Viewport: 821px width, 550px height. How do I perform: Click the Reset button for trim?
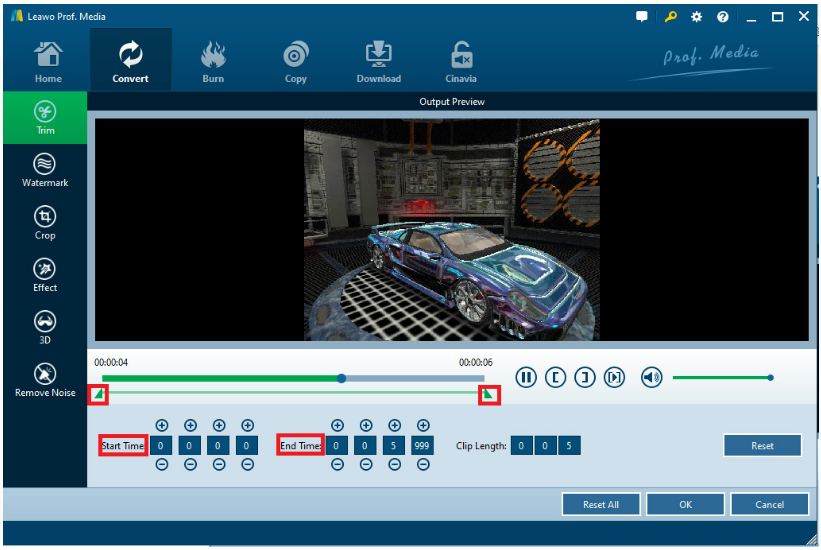pos(762,446)
